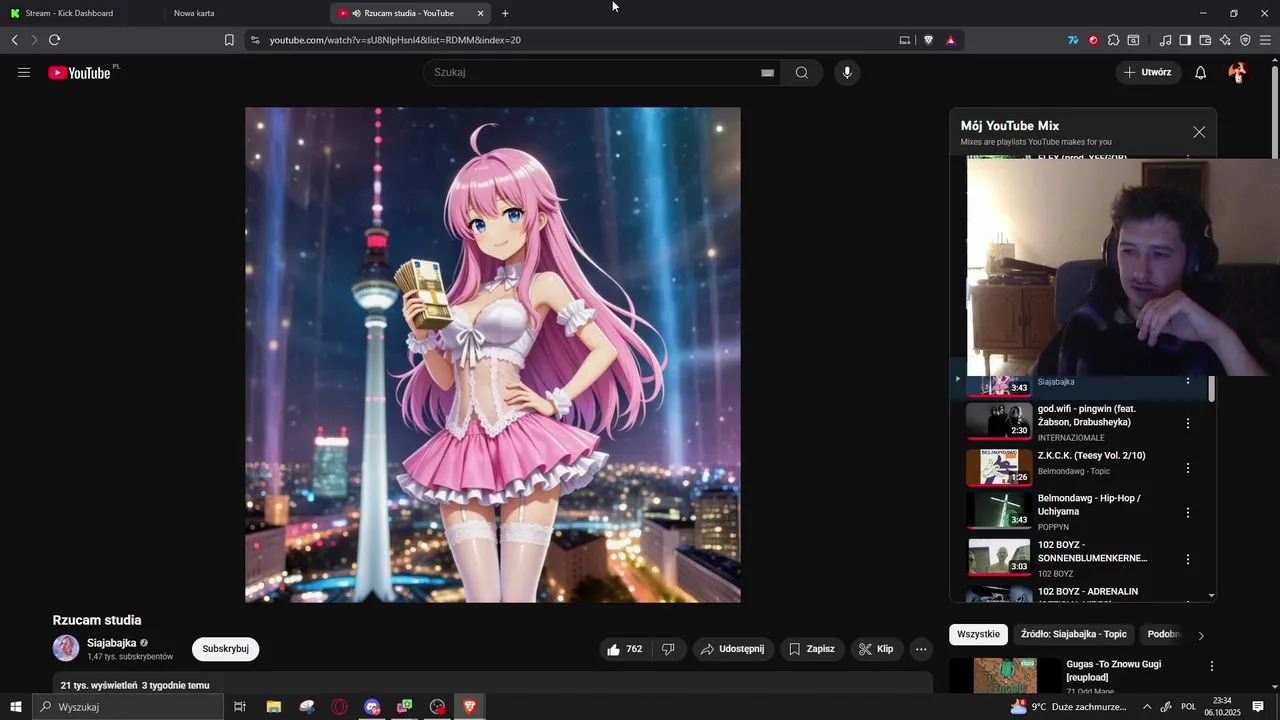Create a clip with Klip button
Viewport: 1280px width, 720px height.
click(x=876, y=649)
